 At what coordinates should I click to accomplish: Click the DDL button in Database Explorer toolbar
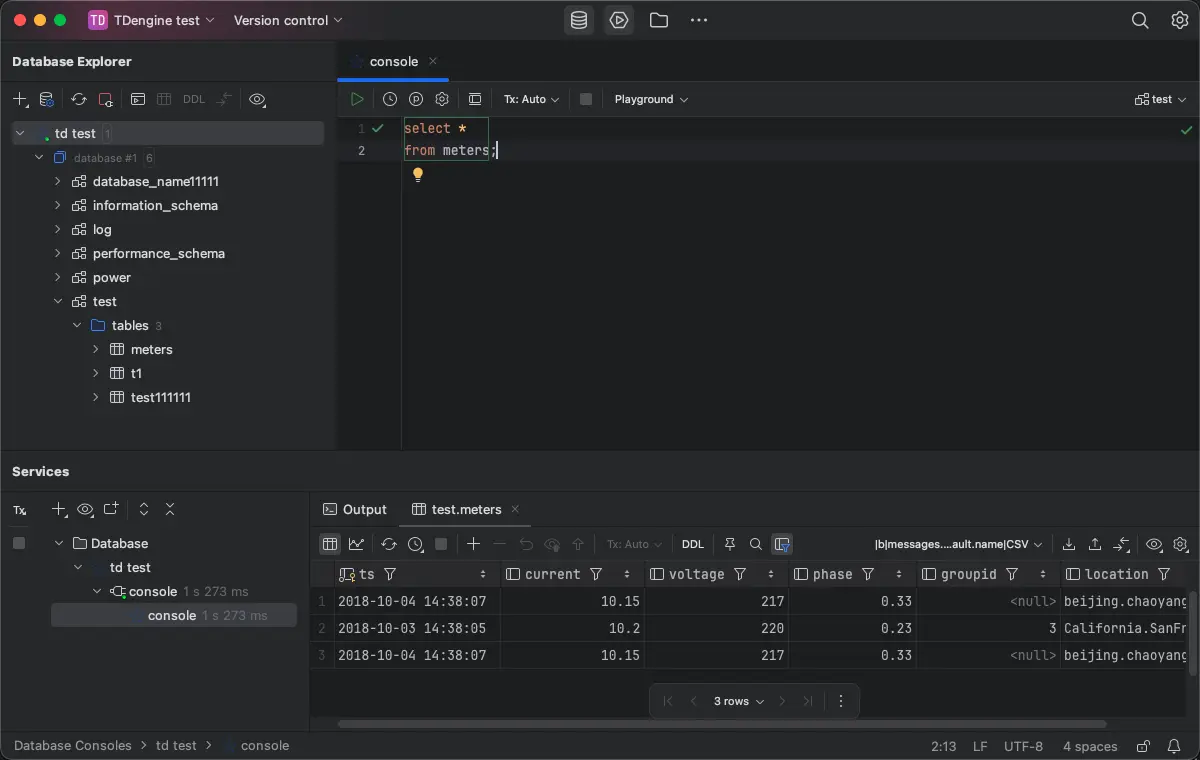pos(194,99)
